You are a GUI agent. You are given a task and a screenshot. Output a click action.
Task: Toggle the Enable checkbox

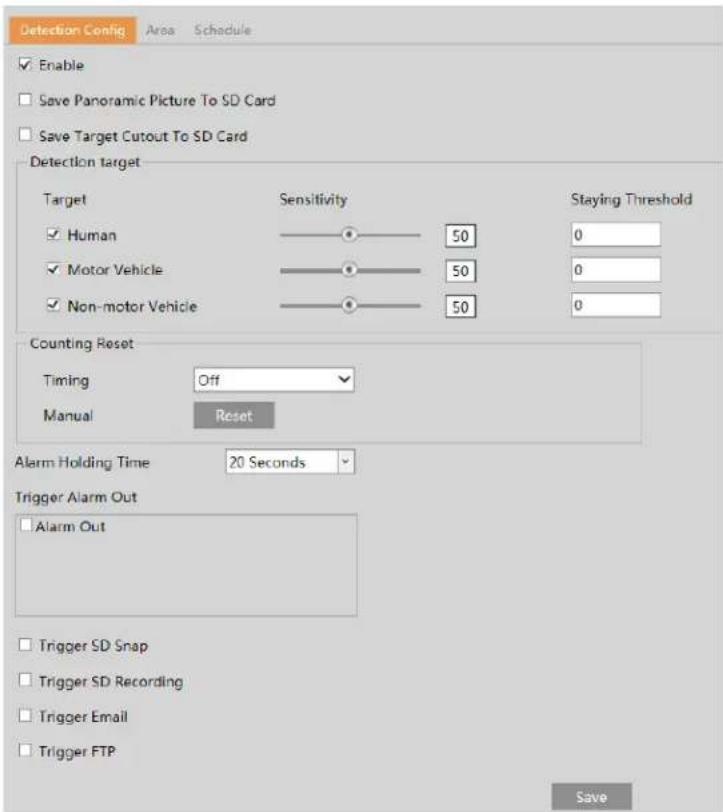click(25, 65)
